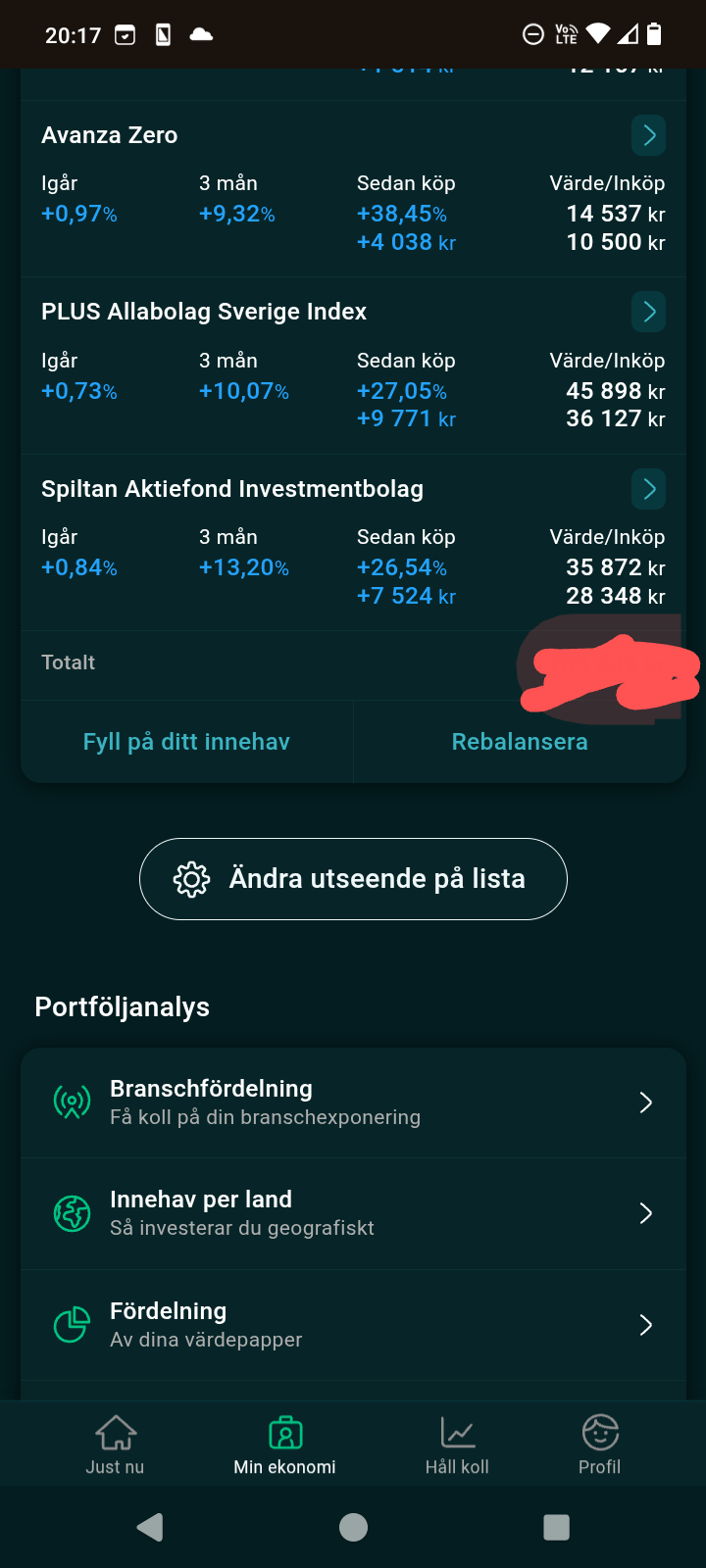Click the globe icon for Innehav per land
706x1568 pixels.
[72, 1213]
